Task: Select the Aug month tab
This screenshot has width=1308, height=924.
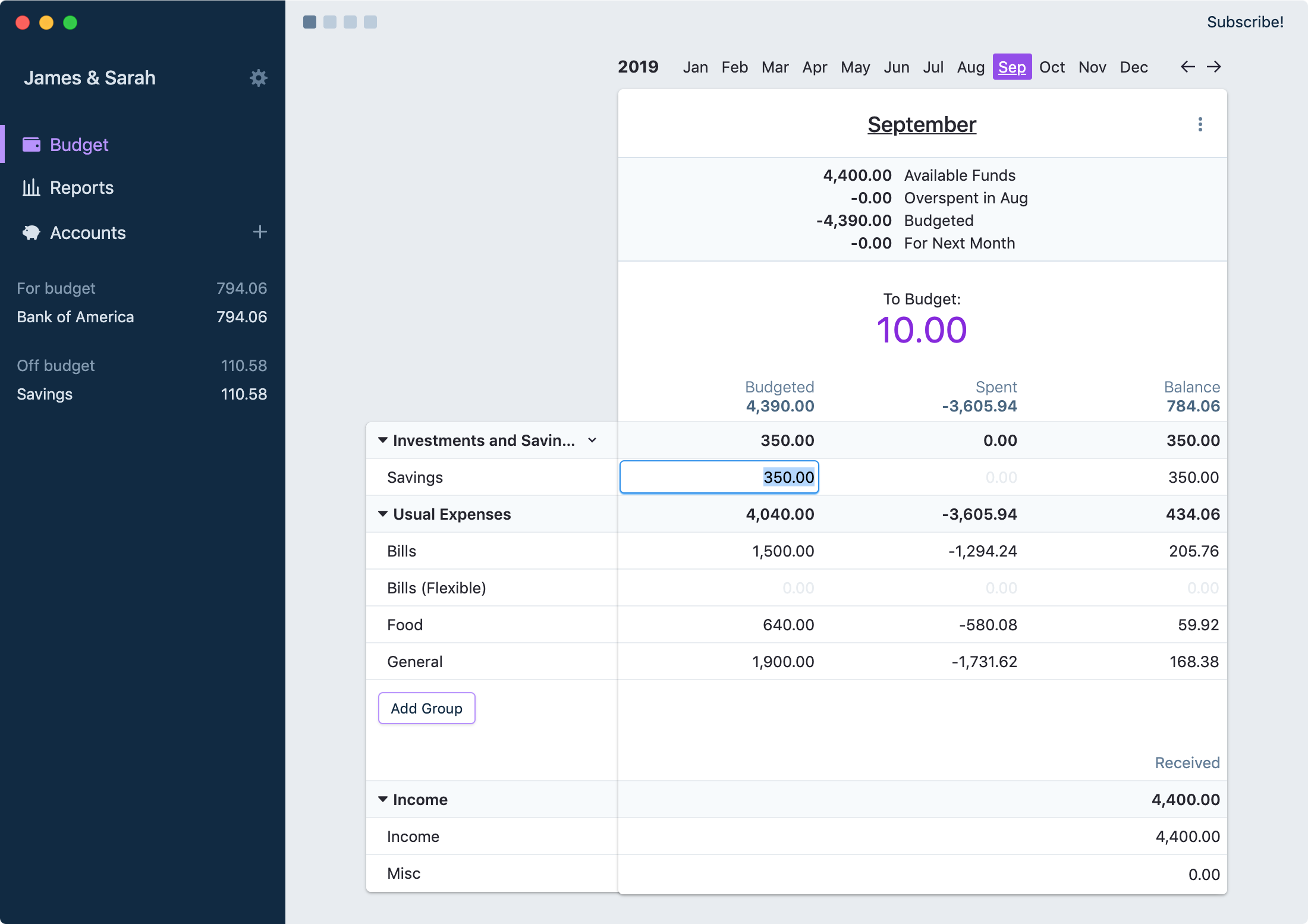Action: [970, 67]
